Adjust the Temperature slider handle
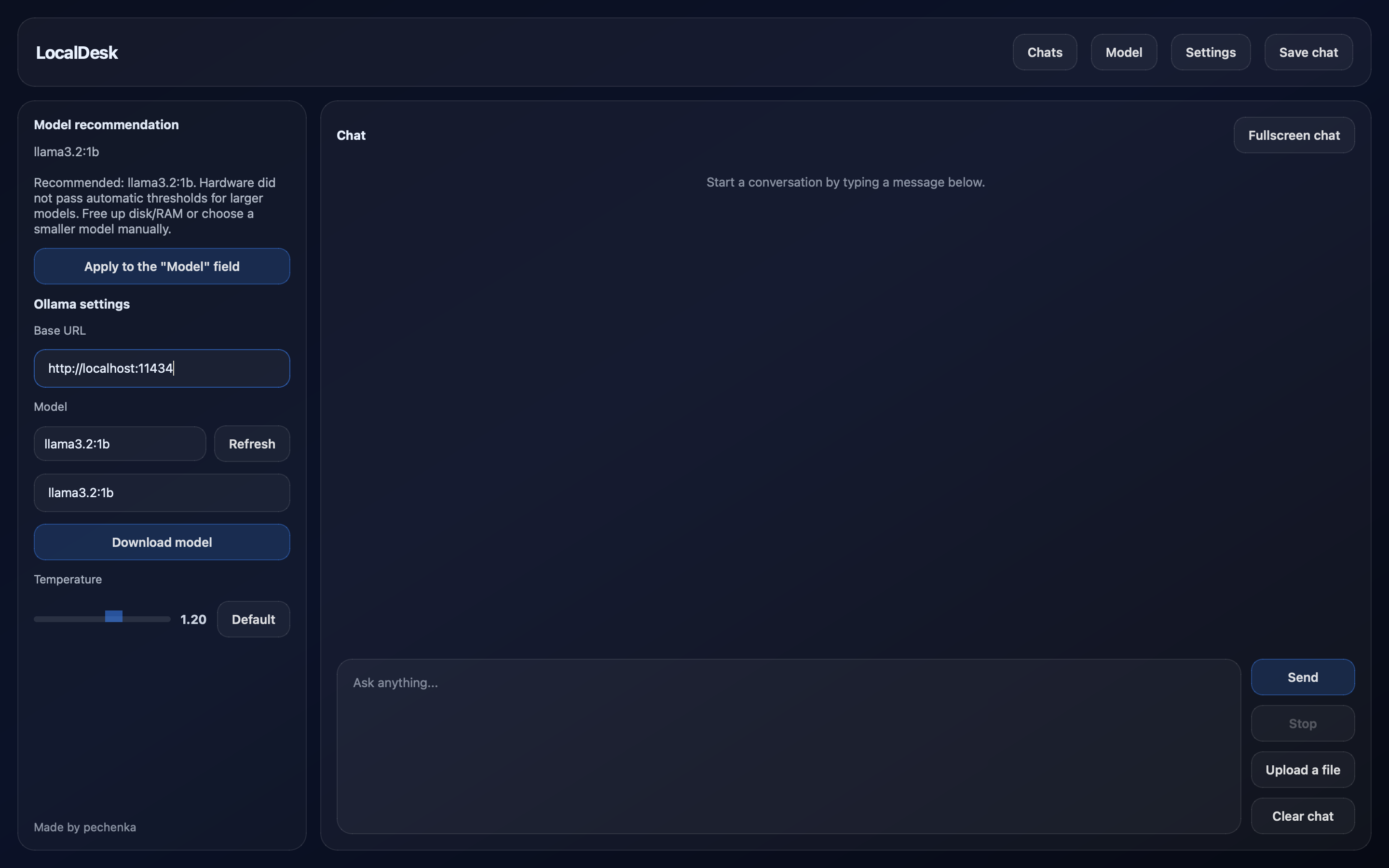The width and height of the screenshot is (1389, 868). (114, 617)
